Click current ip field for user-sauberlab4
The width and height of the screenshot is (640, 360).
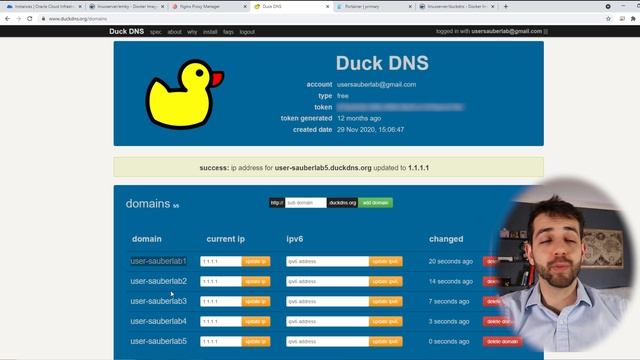221,321
